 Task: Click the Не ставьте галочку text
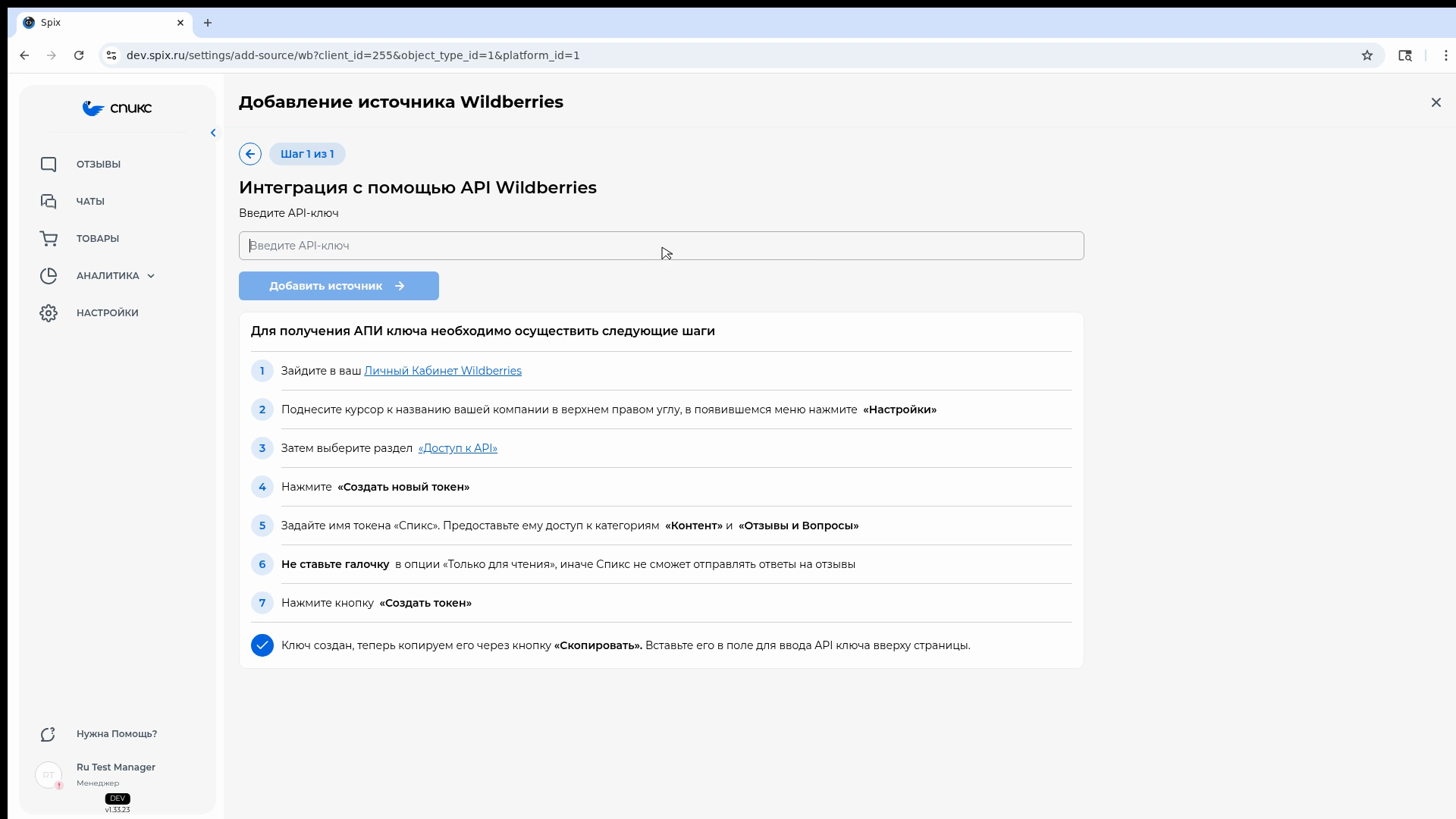pyautogui.click(x=335, y=564)
